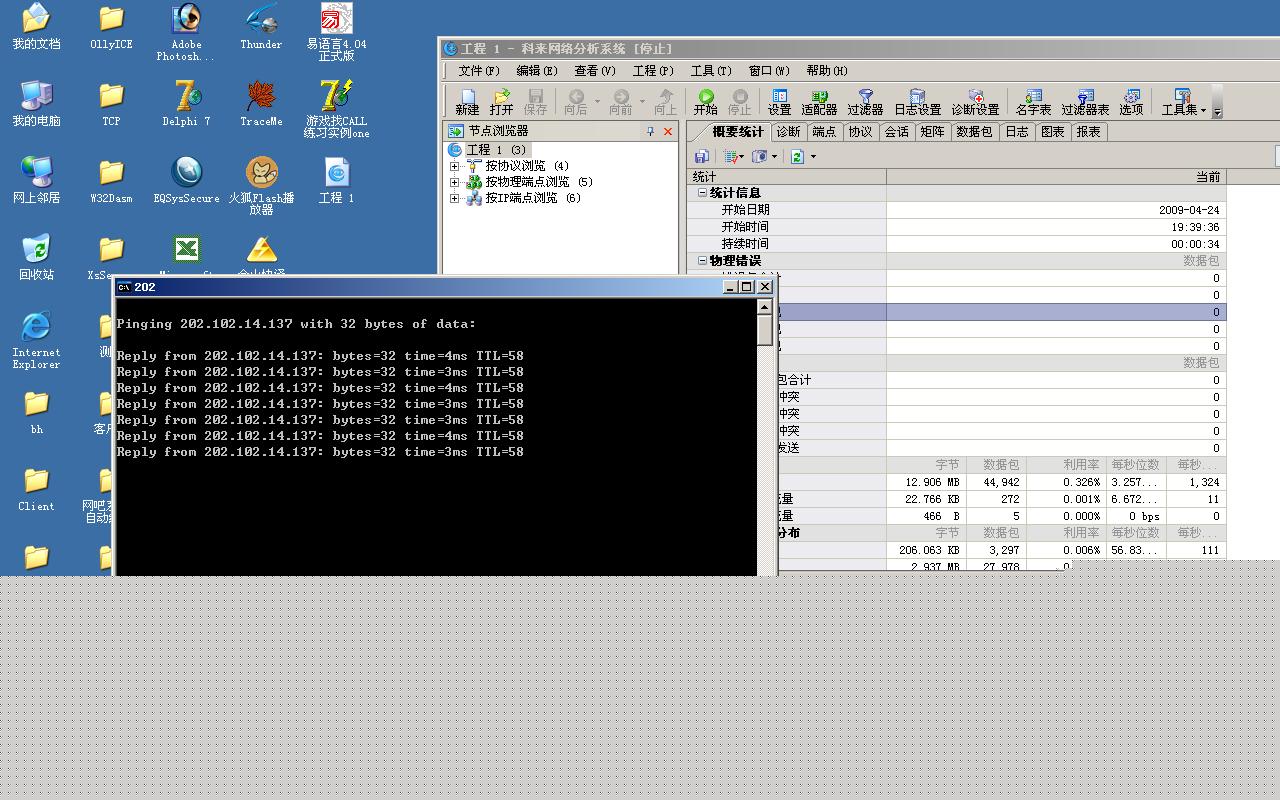The height and width of the screenshot is (800, 1280).
Task: Click the 开始 (Start) capture toolbar icon
Action: pos(705,101)
